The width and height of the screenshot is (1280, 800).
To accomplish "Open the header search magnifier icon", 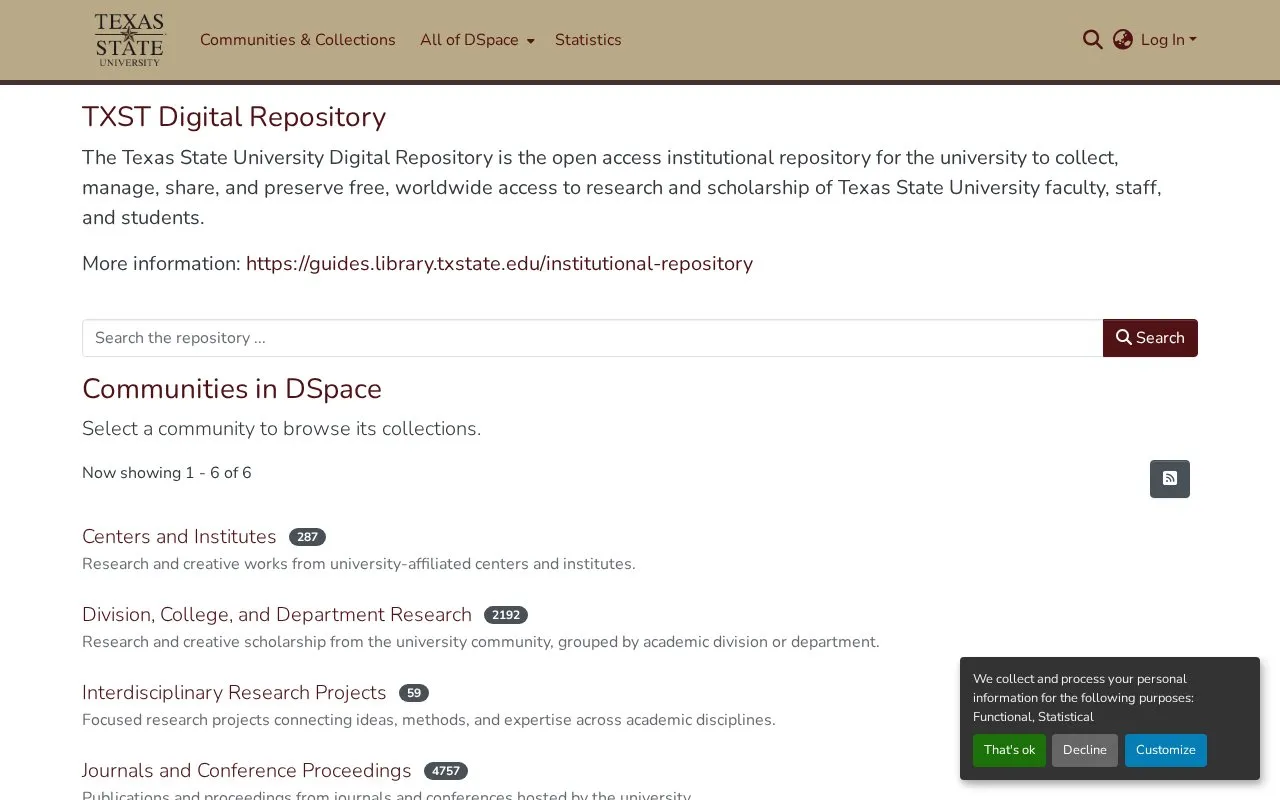I will [x=1092, y=40].
